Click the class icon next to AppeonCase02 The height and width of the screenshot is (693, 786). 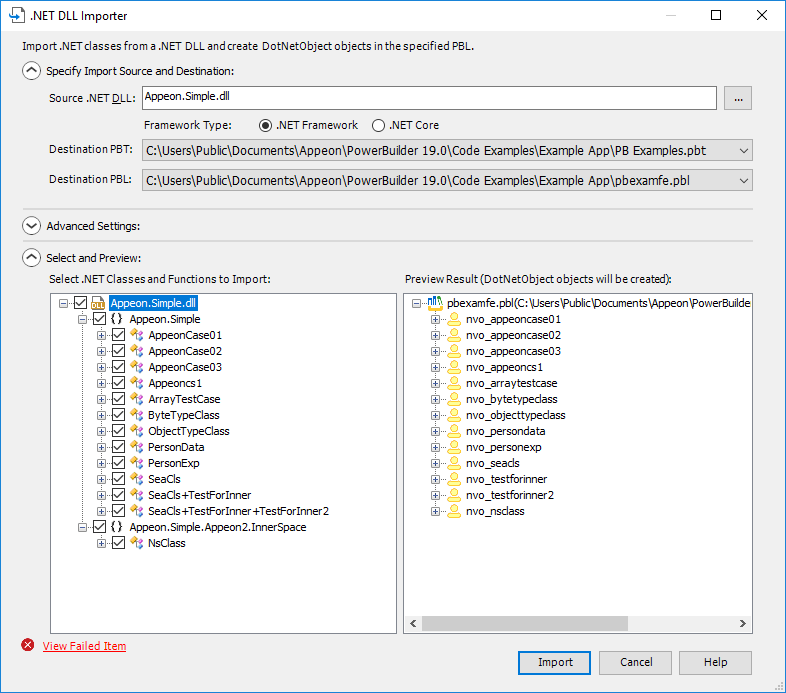(137, 351)
